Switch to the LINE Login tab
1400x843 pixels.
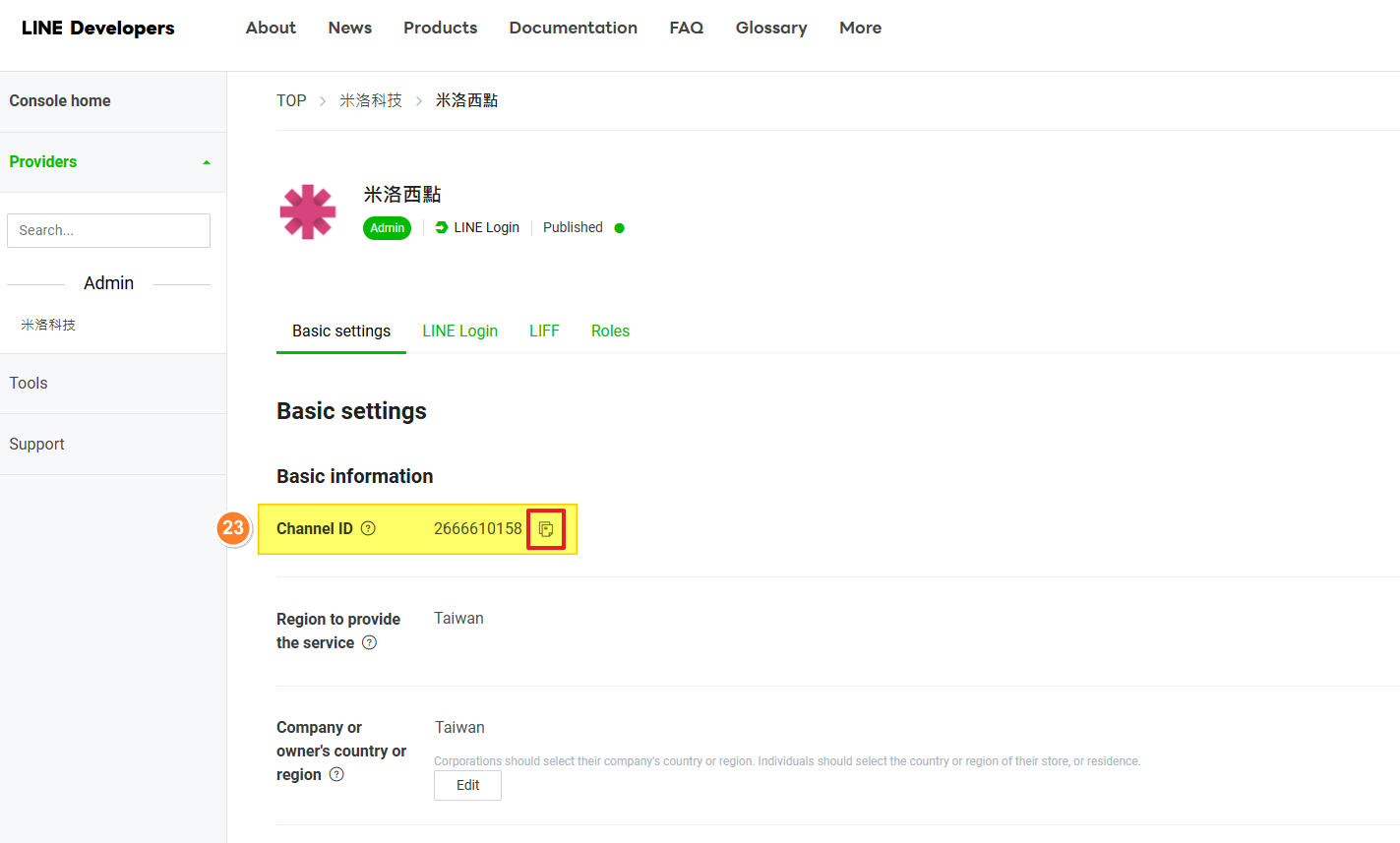pyautogui.click(x=459, y=331)
